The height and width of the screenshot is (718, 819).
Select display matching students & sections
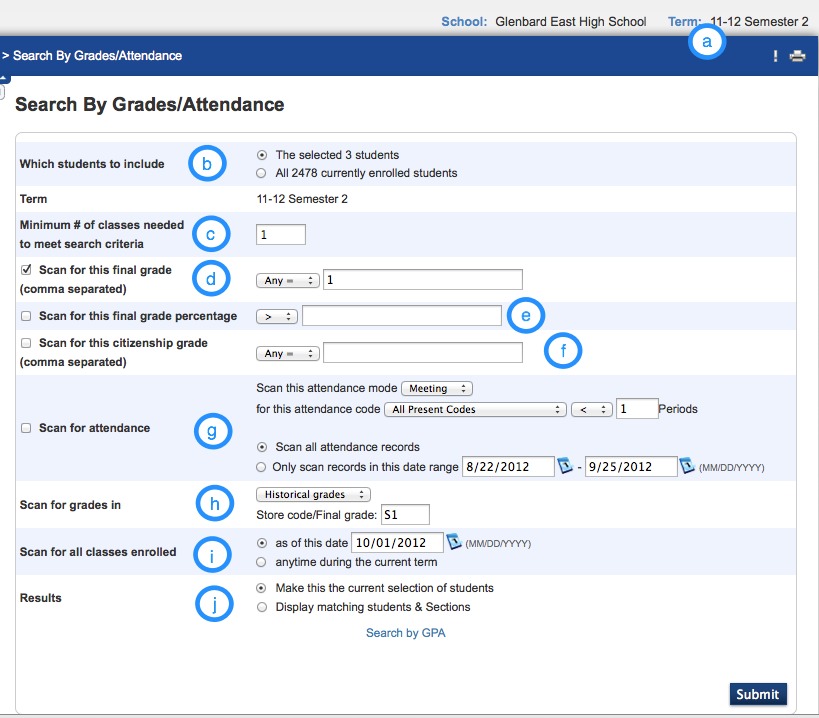click(x=262, y=607)
